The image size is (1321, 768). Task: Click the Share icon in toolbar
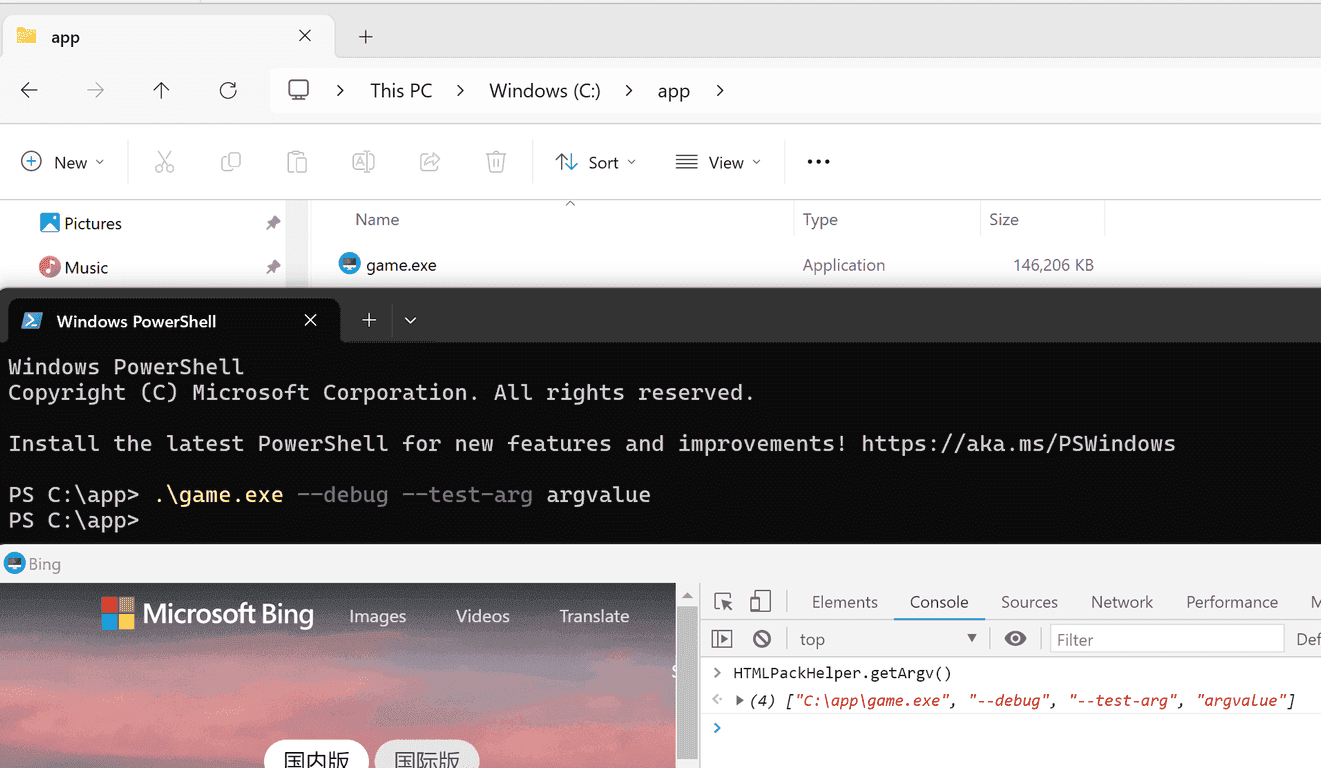[x=430, y=162]
